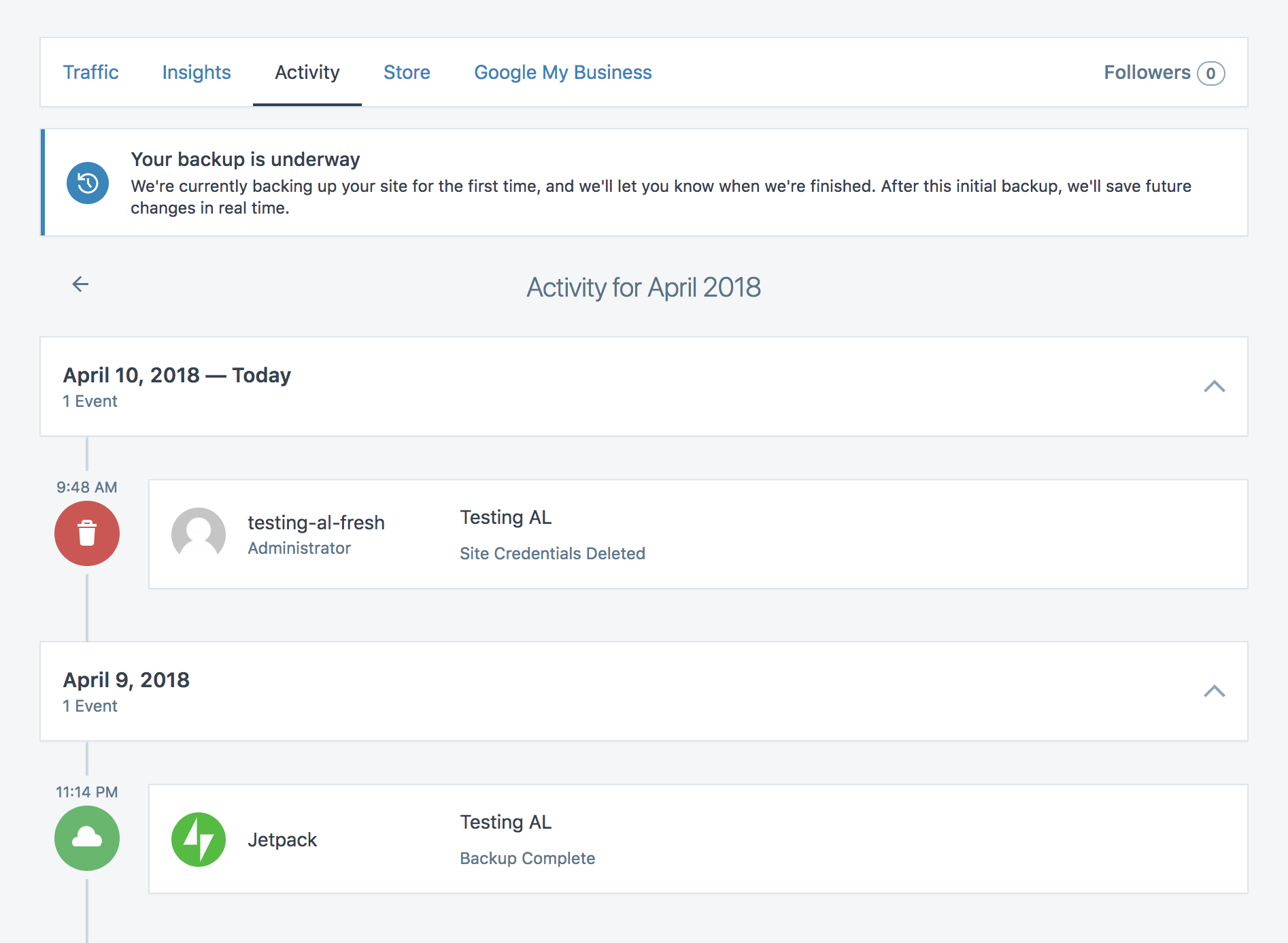Image resolution: width=1288 pixels, height=943 pixels.
Task: Go to Google My Business tab
Action: coord(562,73)
